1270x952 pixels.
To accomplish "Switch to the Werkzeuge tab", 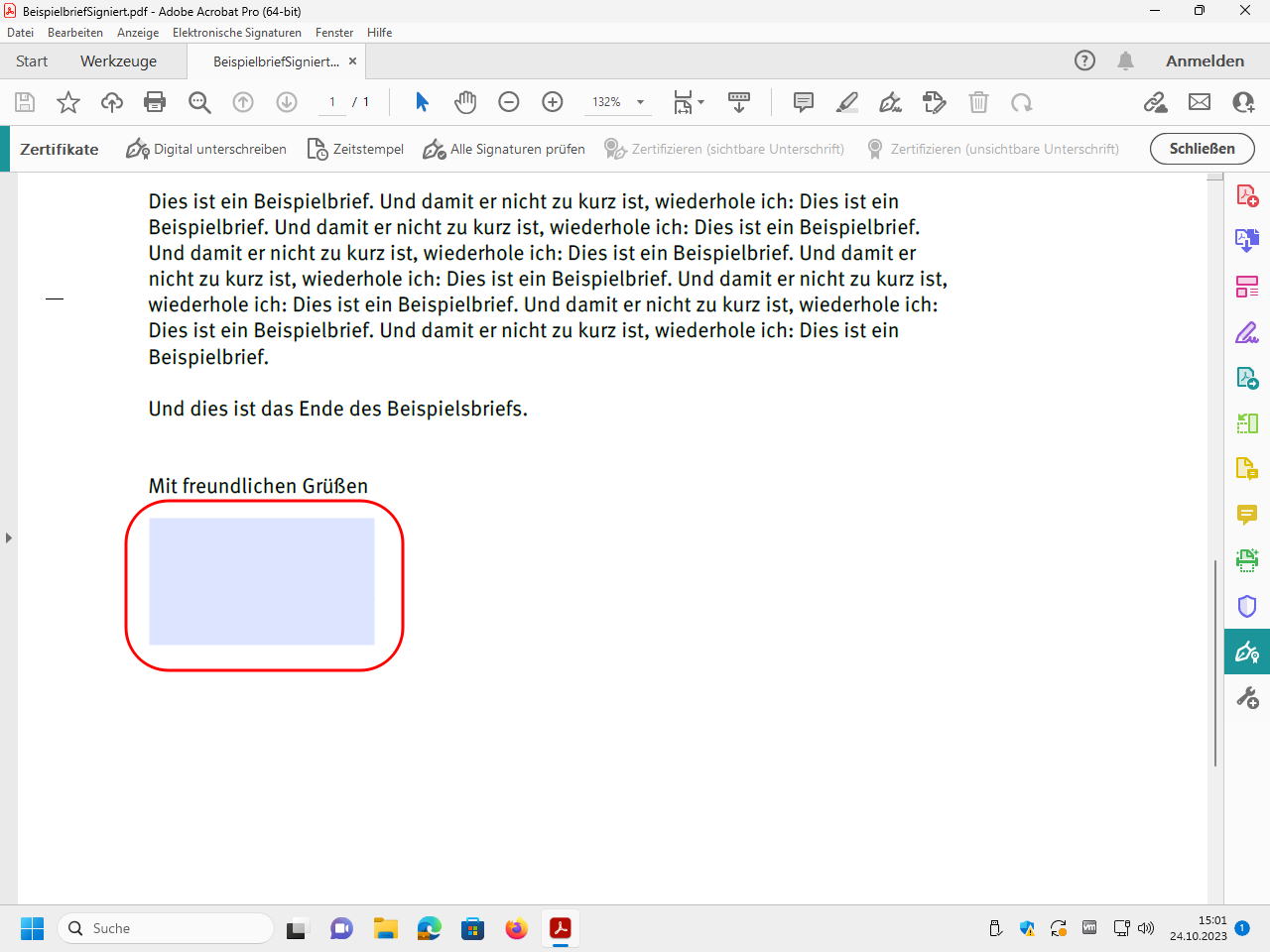I will 118,61.
